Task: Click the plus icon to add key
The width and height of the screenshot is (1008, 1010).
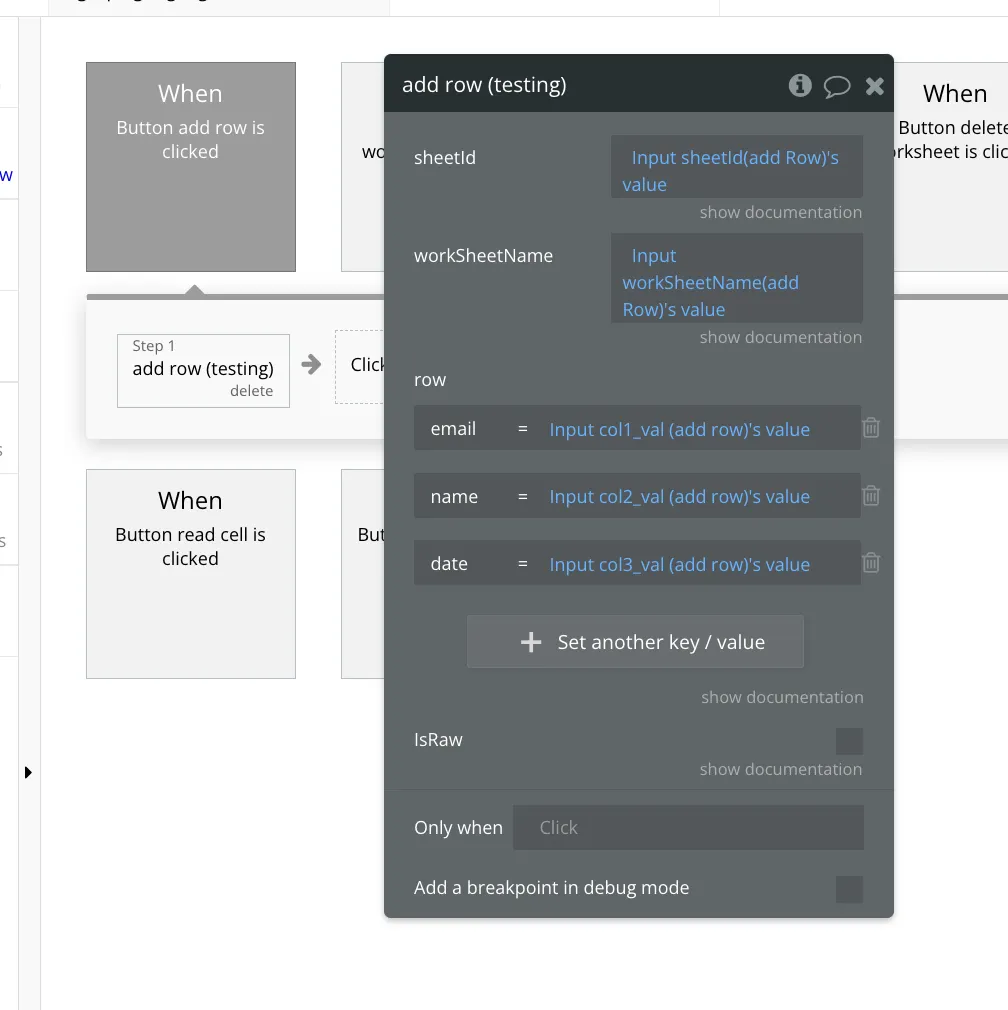Action: pos(531,642)
